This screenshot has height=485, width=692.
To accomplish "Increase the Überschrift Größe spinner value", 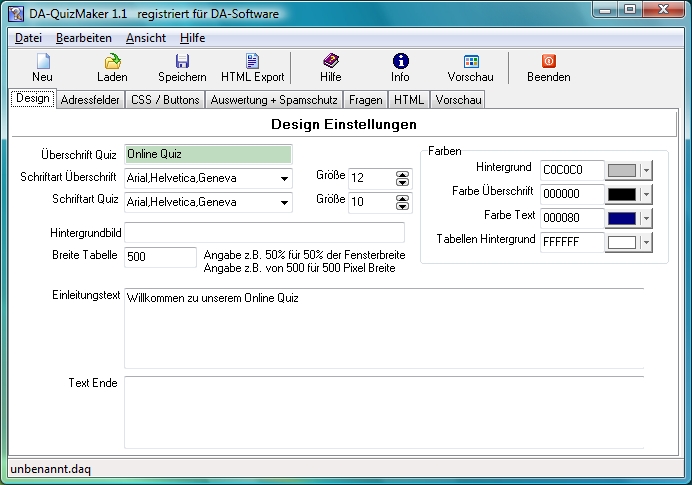I will point(403,174).
